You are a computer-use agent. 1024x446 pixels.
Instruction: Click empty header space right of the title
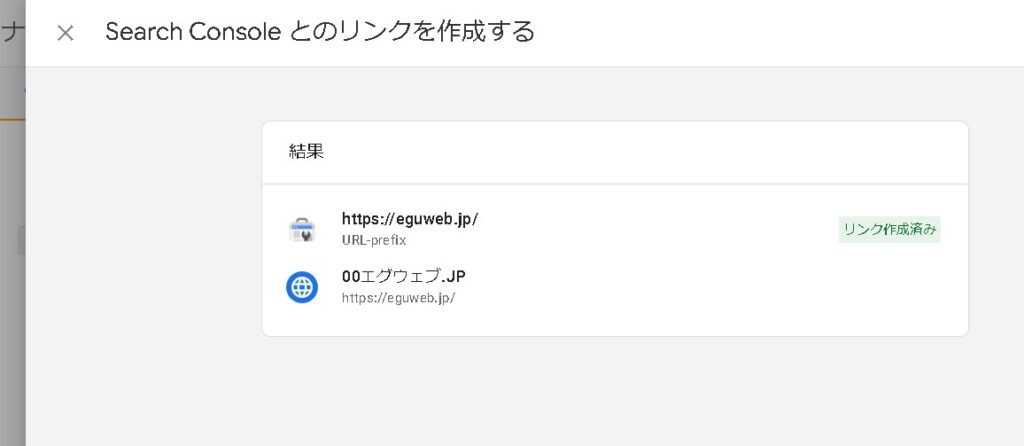(780, 32)
